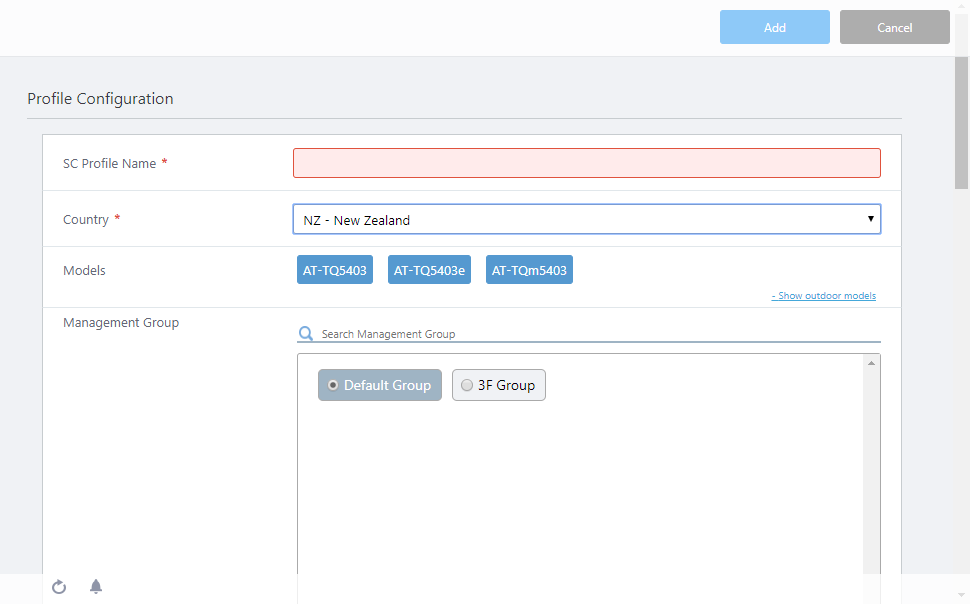The image size is (970, 604).
Task: Click the Management Group list scrollbar track
Action: coord(871,470)
